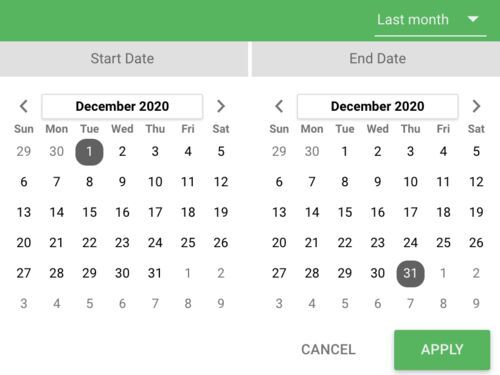Click the CANCEL button

pyautogui.click(x=328, y=350)
